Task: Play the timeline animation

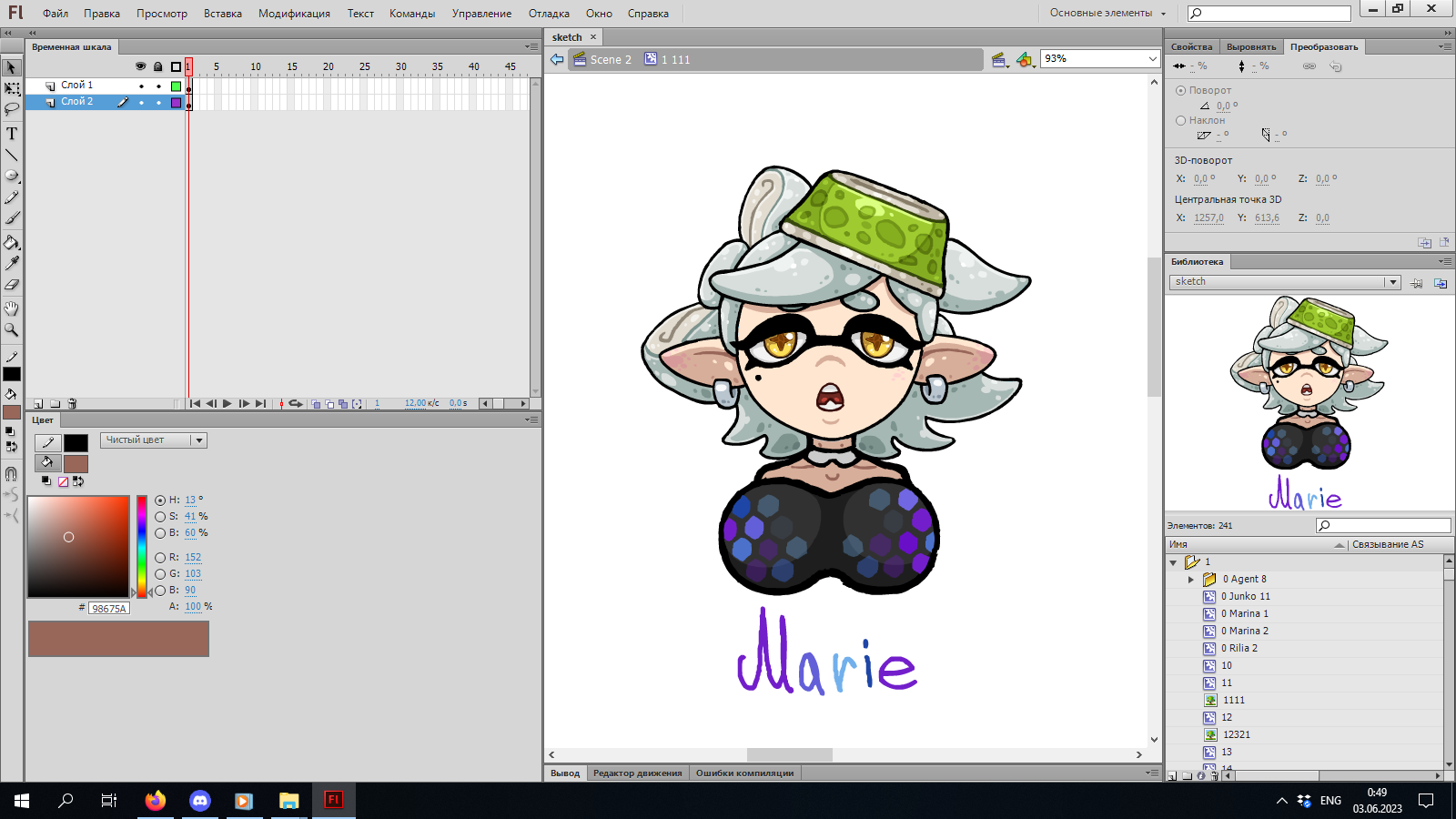Action: coord(227,404)
